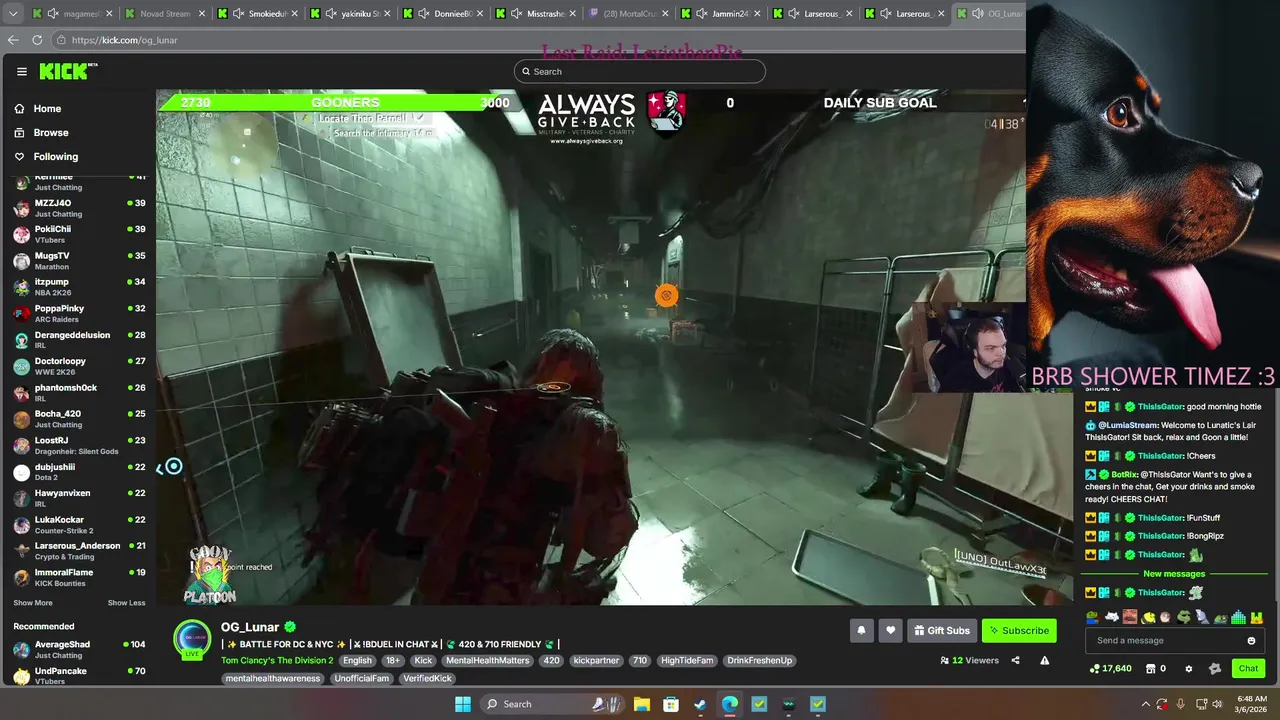Click the channel points 17,640 icon
1280x720 pixels.
(x=1110, y=669)
